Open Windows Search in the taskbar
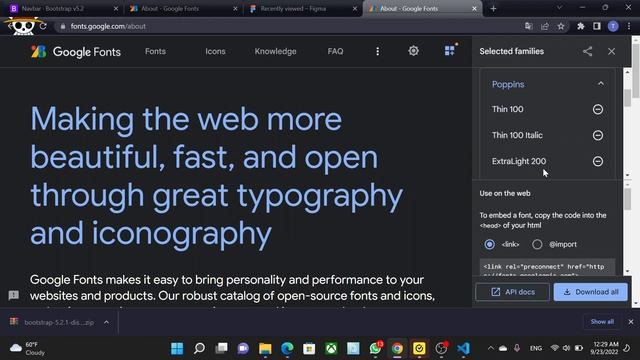Viewport: 640px width, 360px height. click(199, 349)
